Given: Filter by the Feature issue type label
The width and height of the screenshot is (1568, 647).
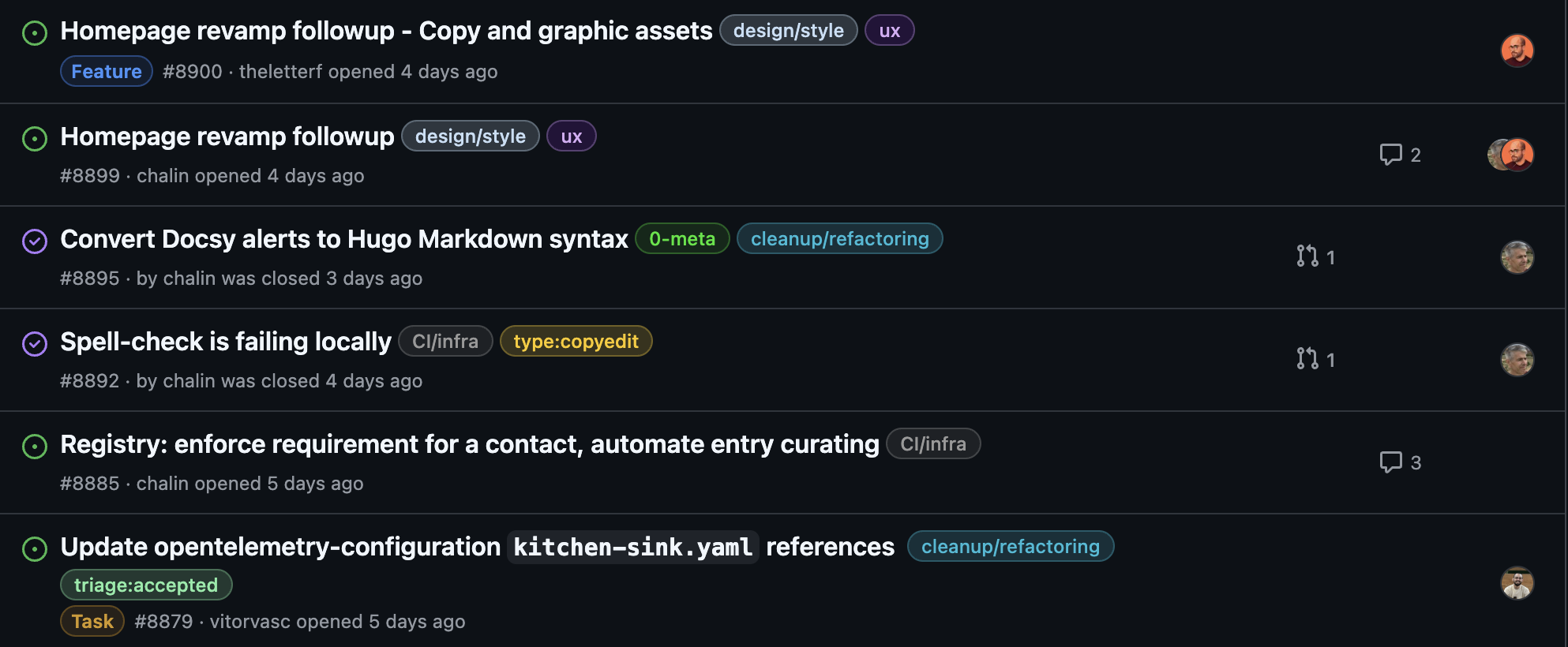Looking at the screenshot, I should 107,72.
